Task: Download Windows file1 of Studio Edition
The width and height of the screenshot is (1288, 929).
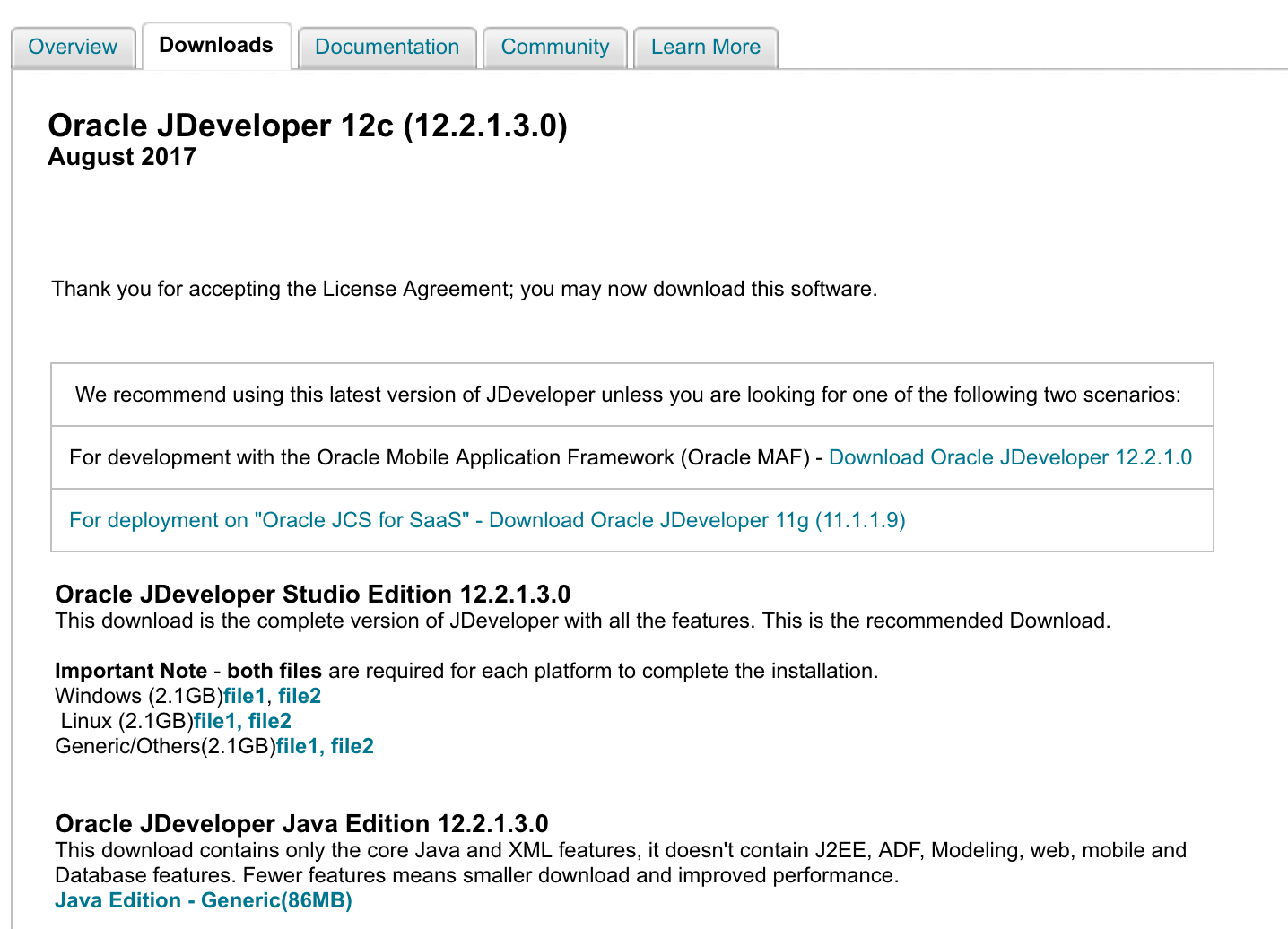Action: click(x=245, y=696)
